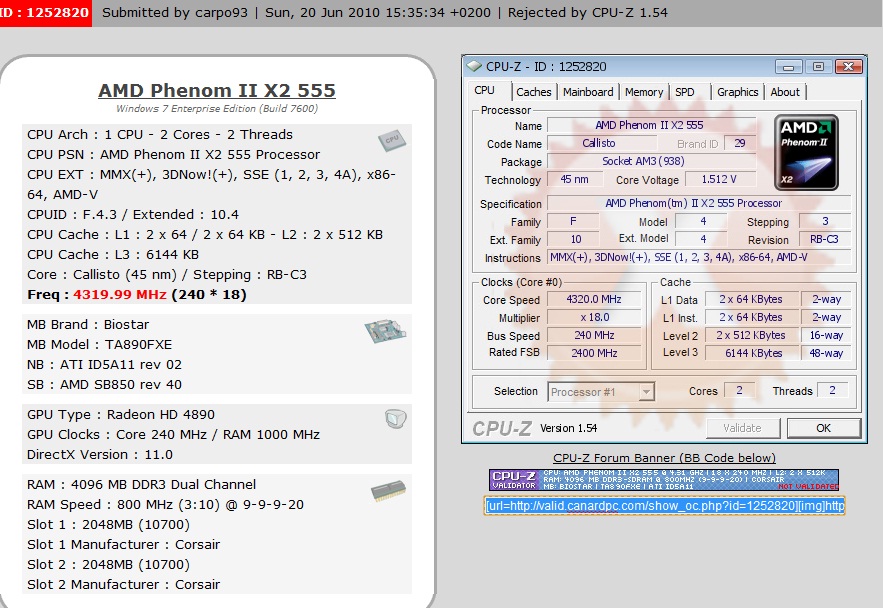
Task: Click the Specification field in CPU-Z
Action: pyautogui.click(x=699, y=203)
